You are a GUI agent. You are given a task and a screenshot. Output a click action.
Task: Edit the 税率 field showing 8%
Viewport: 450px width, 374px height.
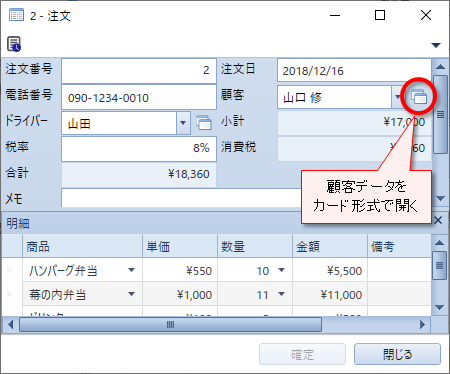139,149
